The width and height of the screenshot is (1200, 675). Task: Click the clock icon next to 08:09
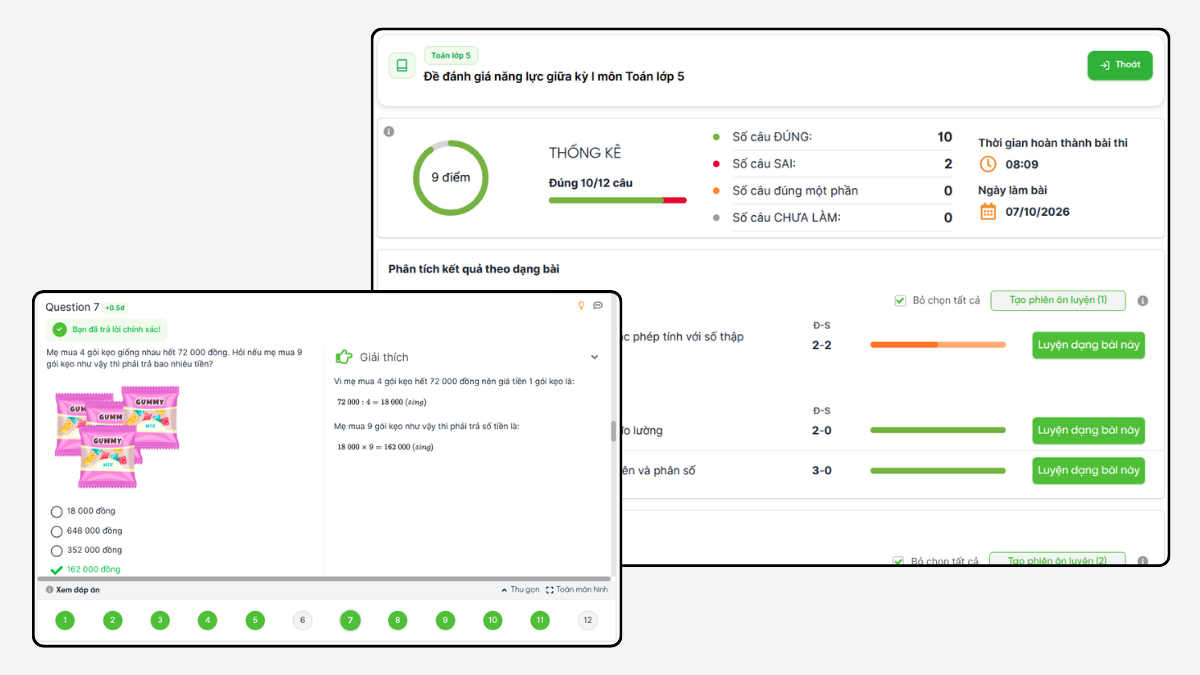point(988,164)
